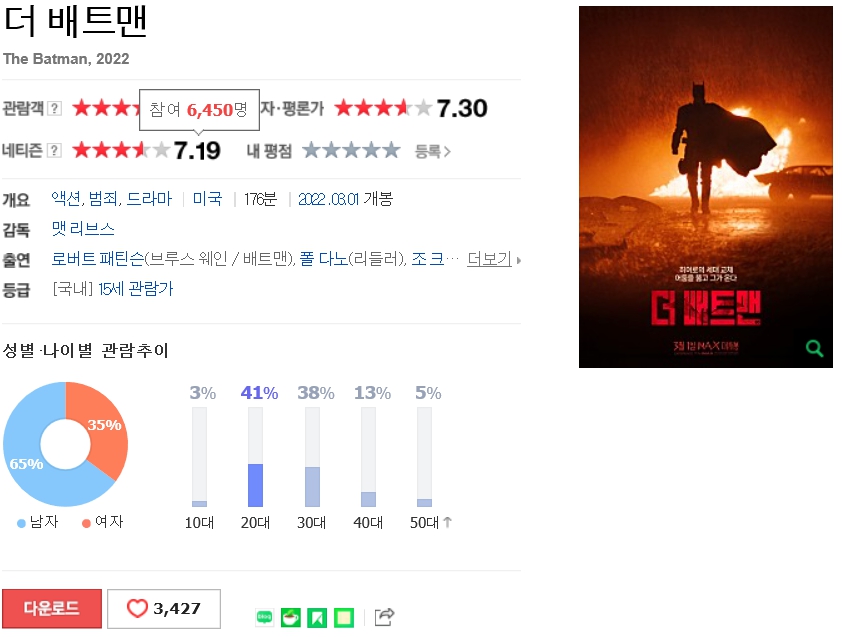842x637 pixels.
Task: Open the 더 배트맨 poster image
Action: coord(706,187)
